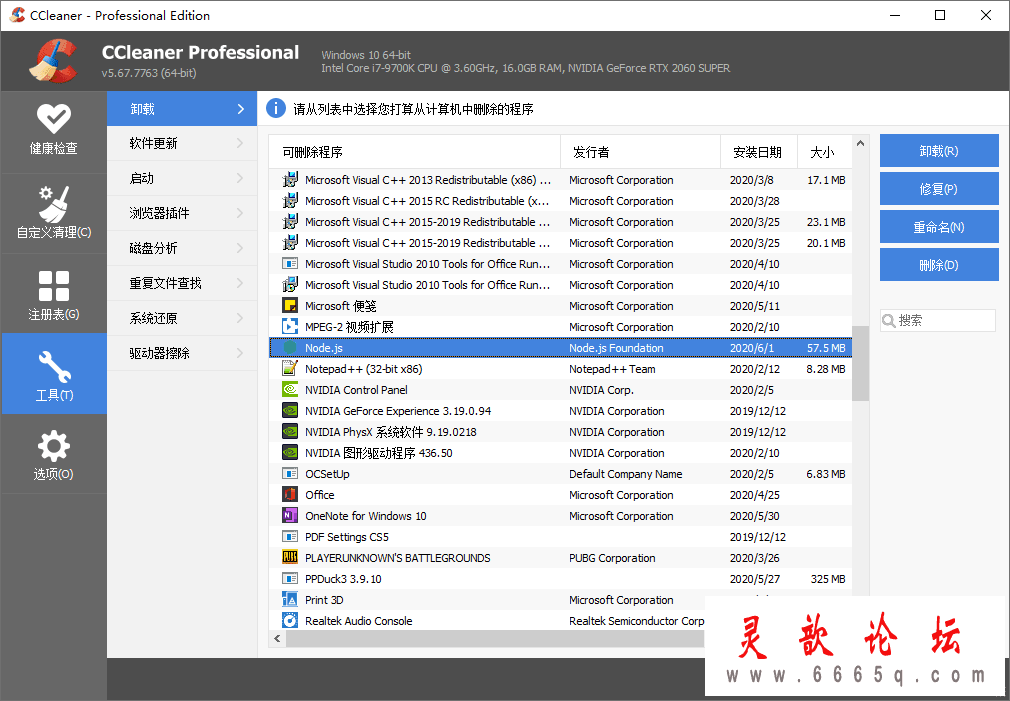
Task: Click the Print 3D icon
Action: pyautogui.click(x=290, y=600)
